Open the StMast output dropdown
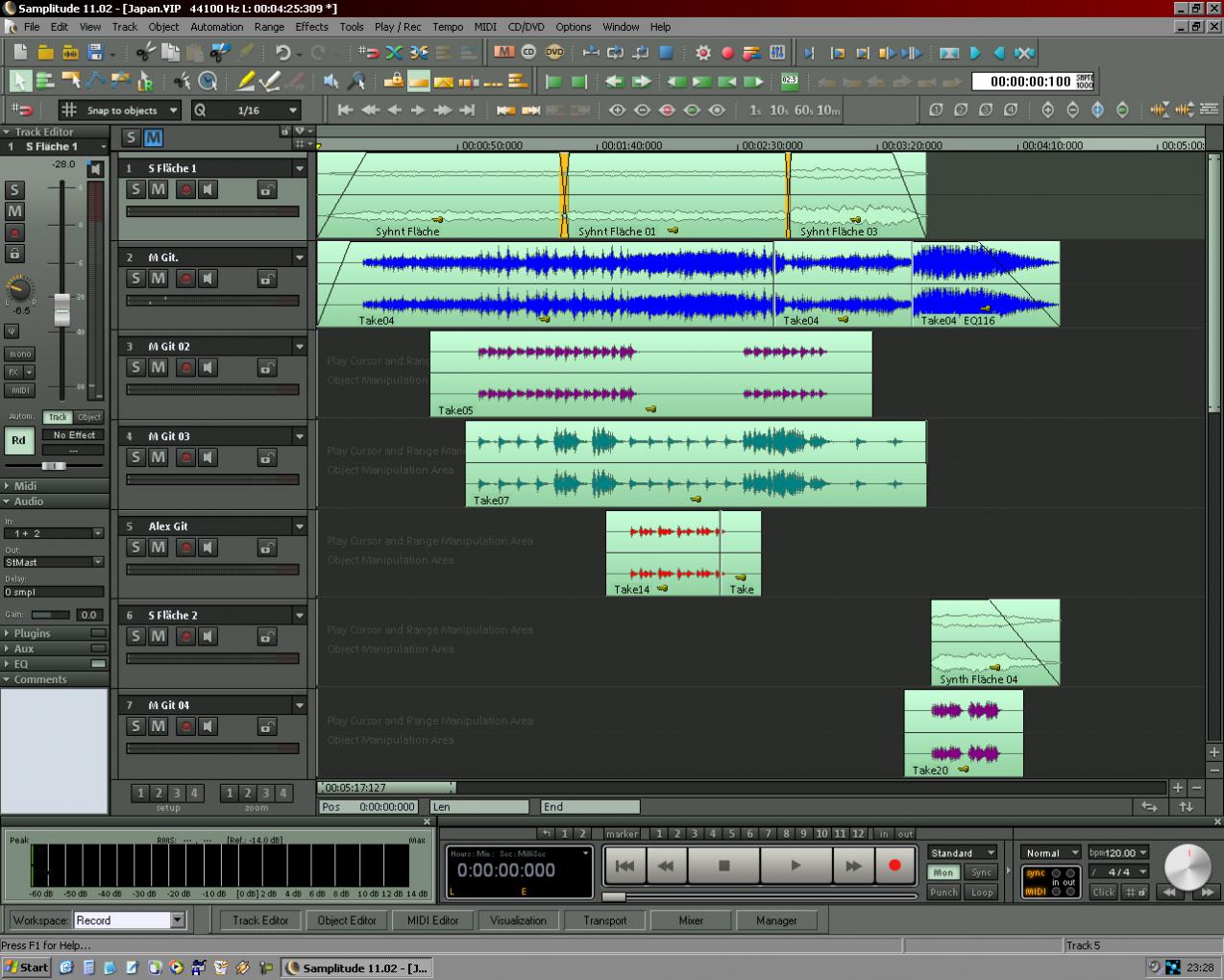This screenshot has height=980, width=1224. pyautogui.click(x=98, y=562)
